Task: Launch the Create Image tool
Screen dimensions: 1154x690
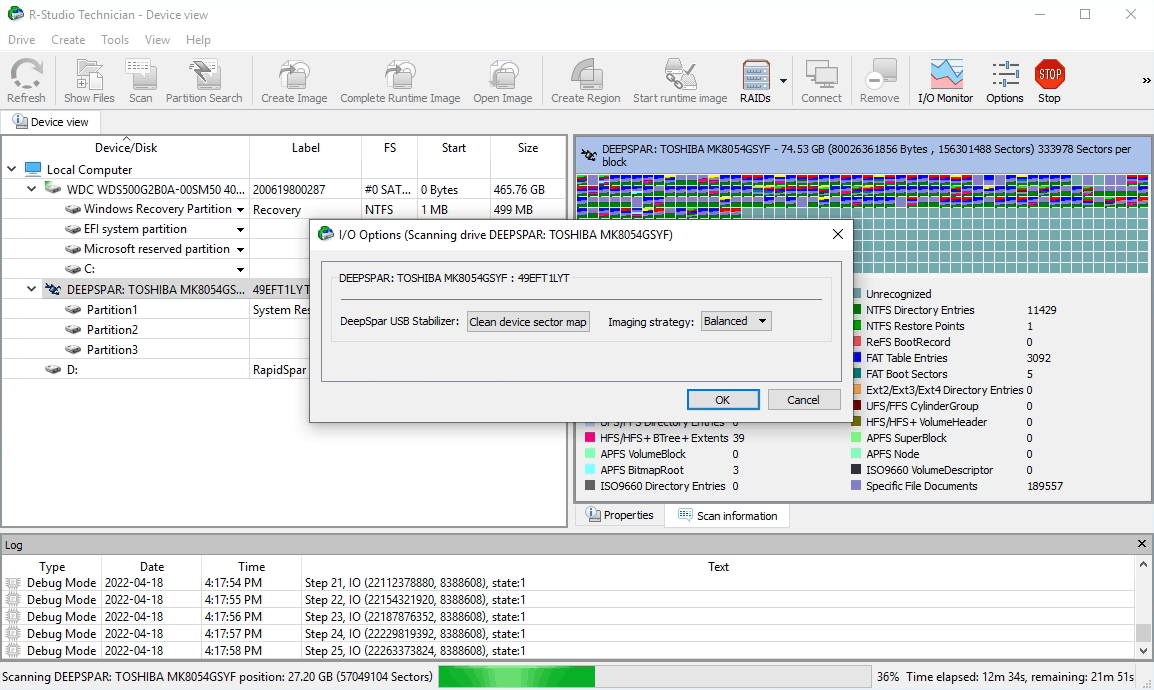Action: [293, 80]
